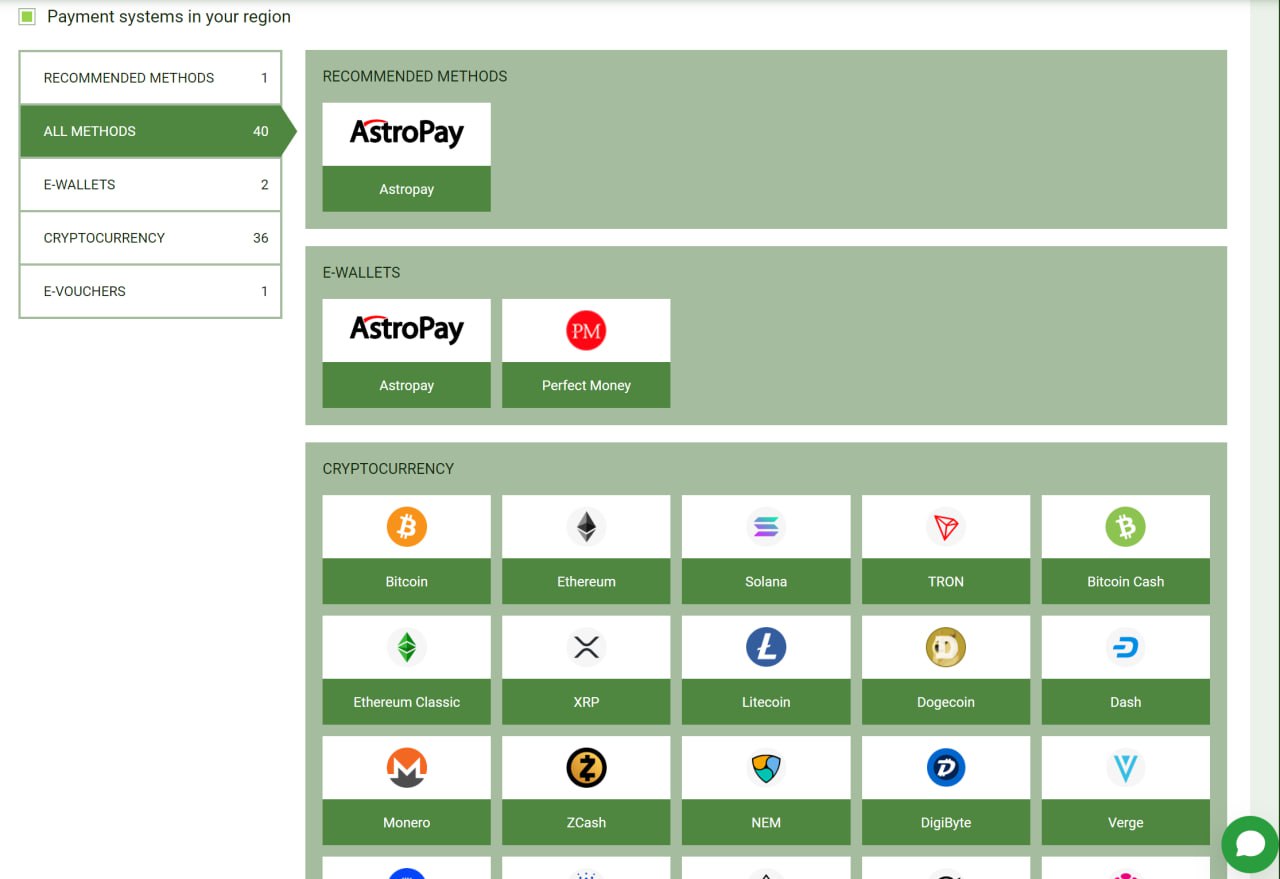Click the TRON logo icon
This screenshot has height=879, width=1280.
pos(945,527)
